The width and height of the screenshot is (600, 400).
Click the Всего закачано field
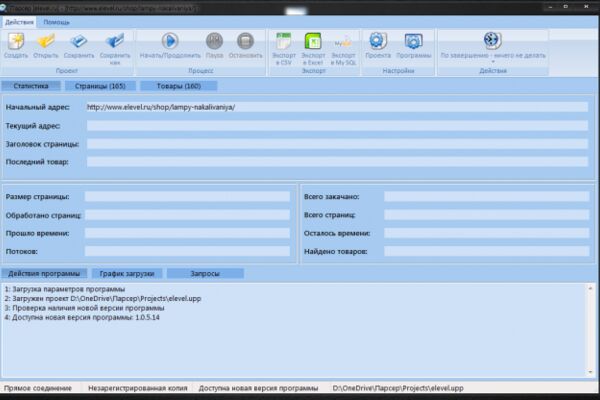(x=486, y=196)
